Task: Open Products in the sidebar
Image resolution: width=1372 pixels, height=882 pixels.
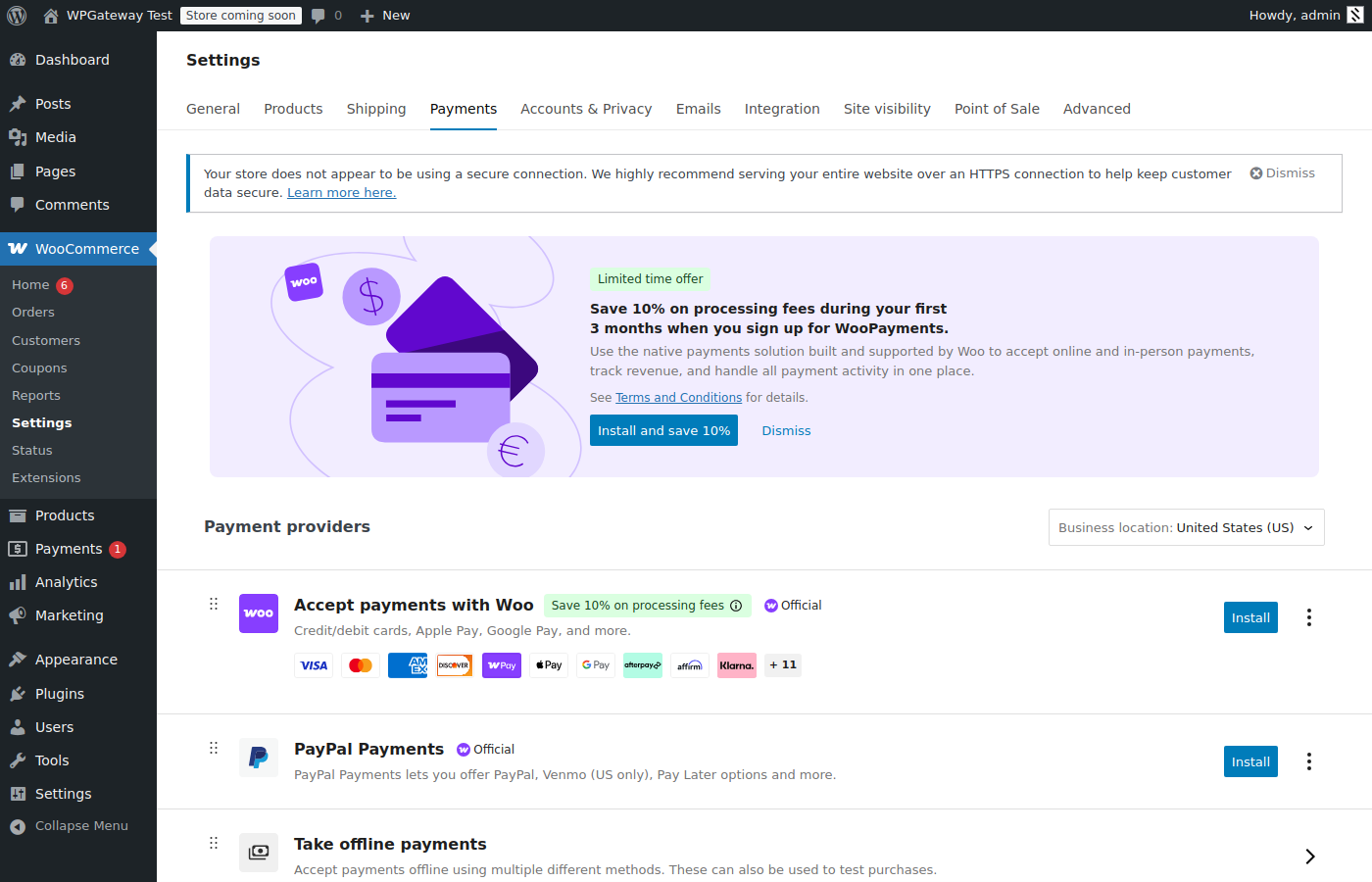Action: click(78, 515)
